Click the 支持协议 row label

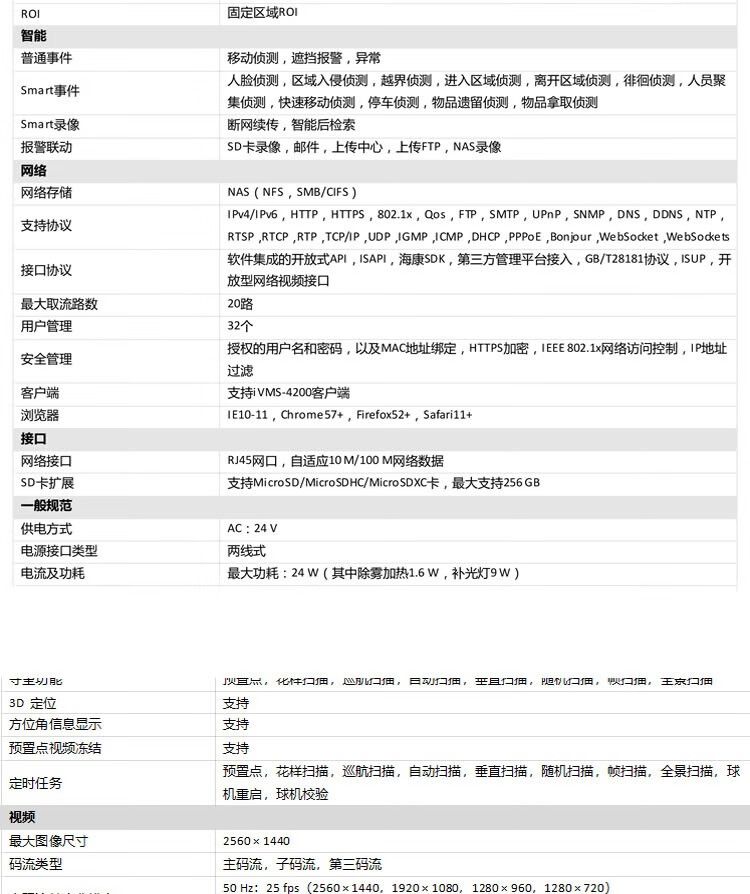[47, 226]
